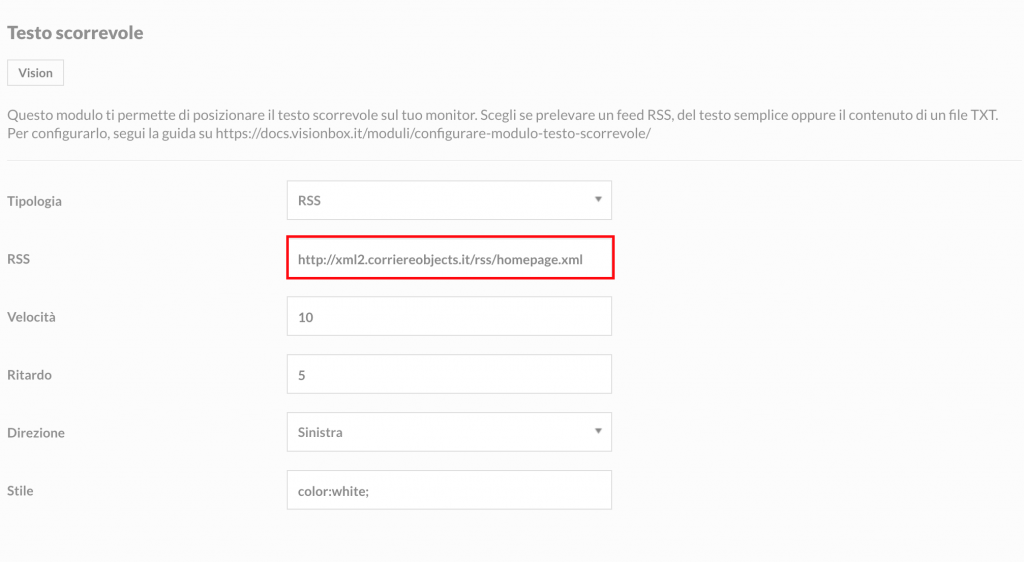Select the Ritardo input with value 5
The width and height of the screenshot is (1024, 562).
449,374
